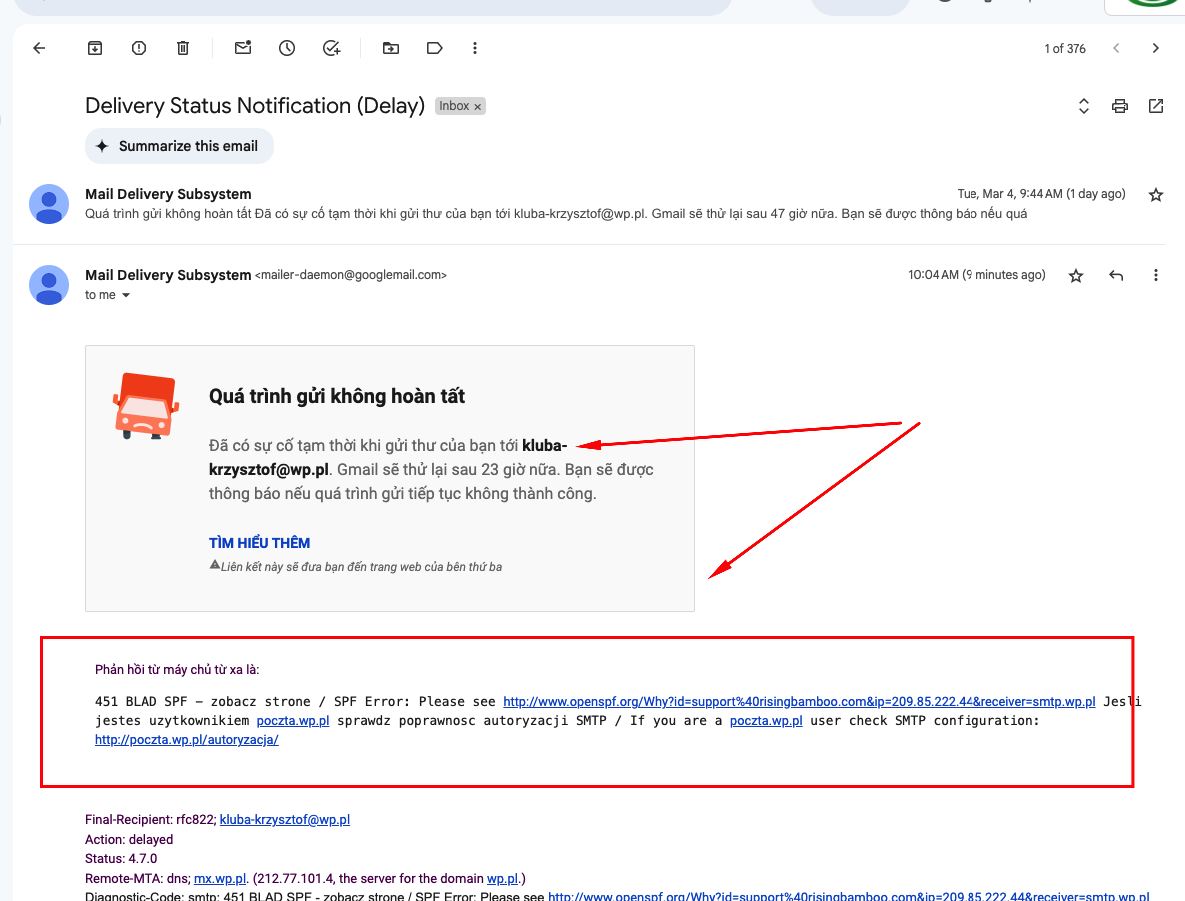Star the 10:04 AM message

pyautogui.click(x=1076, y=276)
